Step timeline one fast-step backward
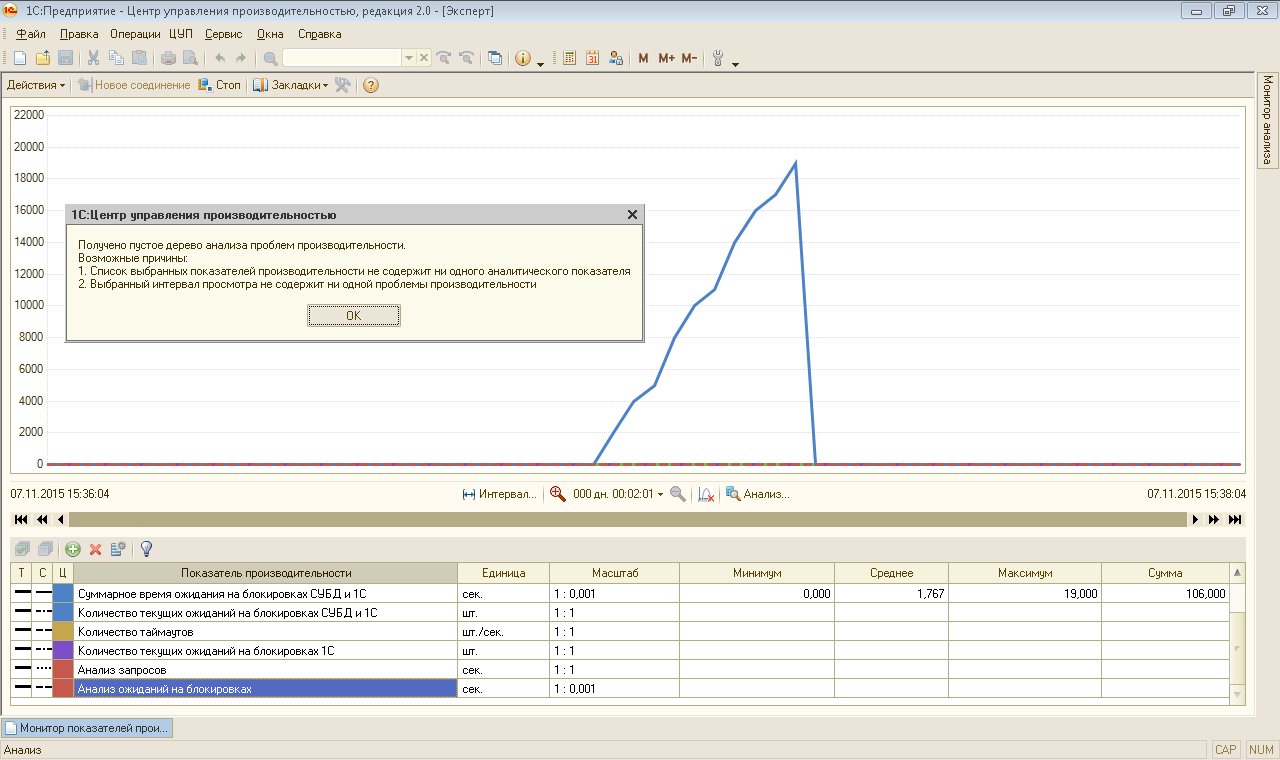The image size is (1280, 760). [x=42, y=519]
